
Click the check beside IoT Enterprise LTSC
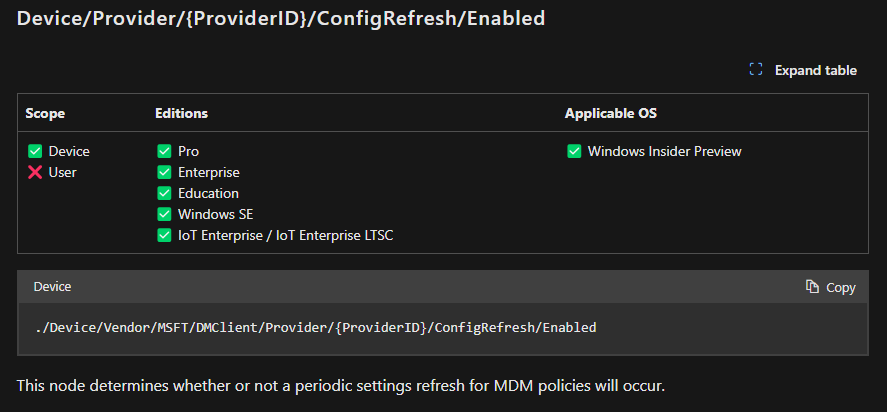(x=164, y=235)
